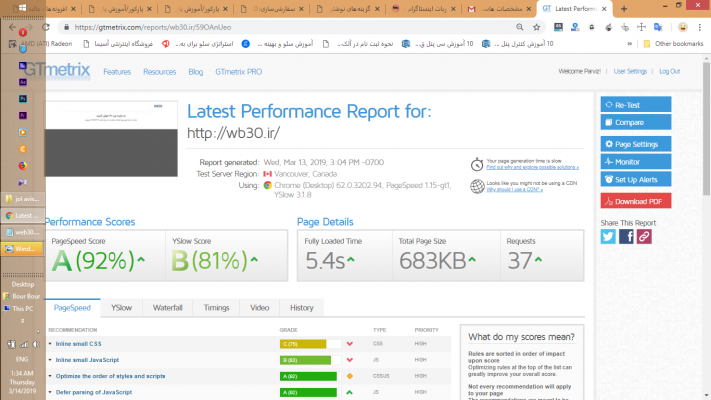Click the Compare button
The height and width of the screenshot is (400, 711).
(x=636, y=122)
